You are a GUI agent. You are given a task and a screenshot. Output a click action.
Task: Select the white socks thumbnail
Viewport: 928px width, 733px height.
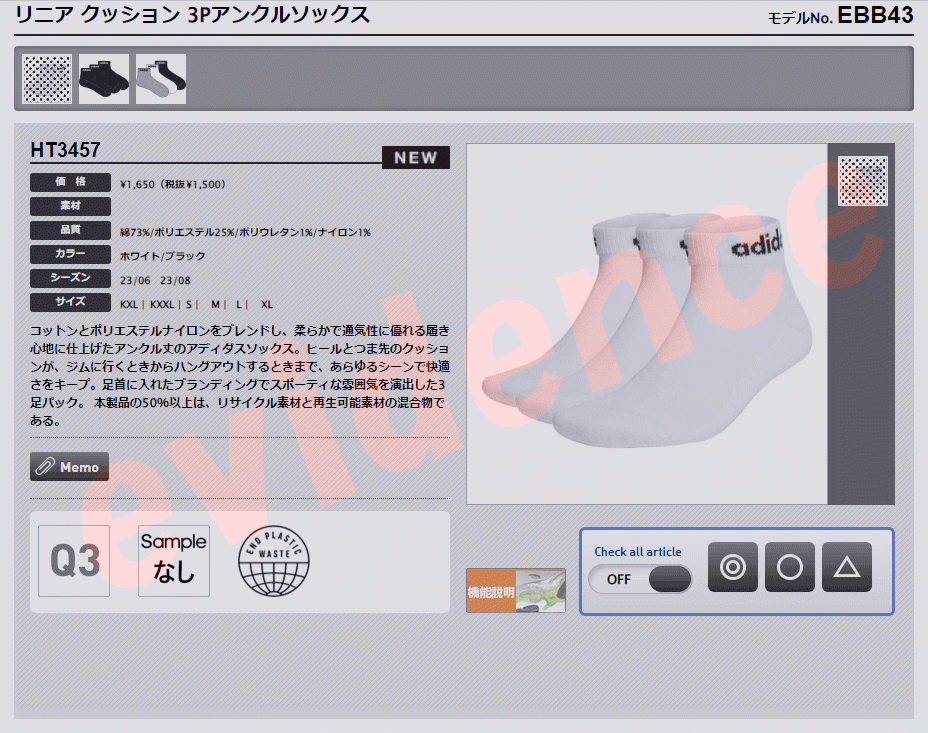coord(161,78)
